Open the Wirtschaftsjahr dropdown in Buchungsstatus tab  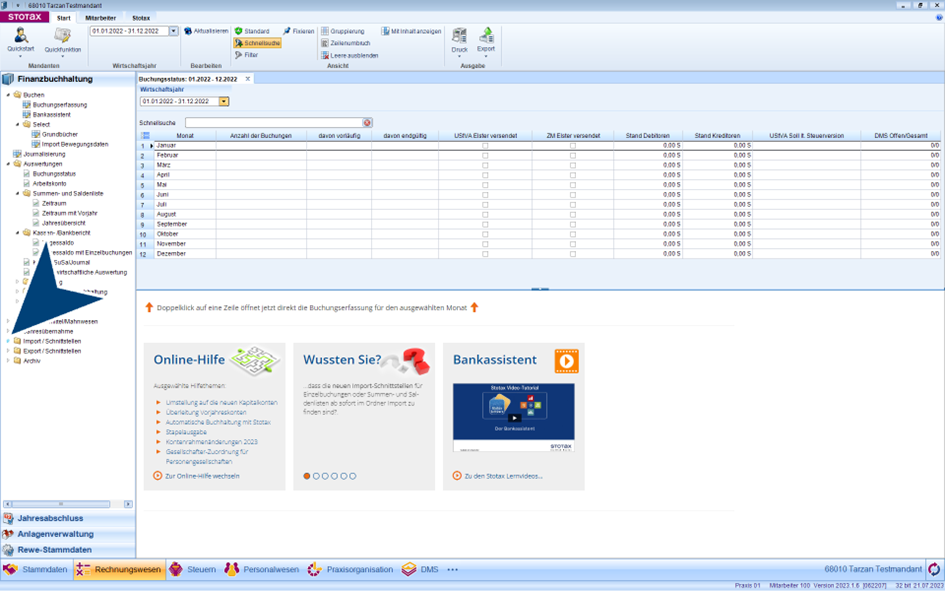coord(224,101)
